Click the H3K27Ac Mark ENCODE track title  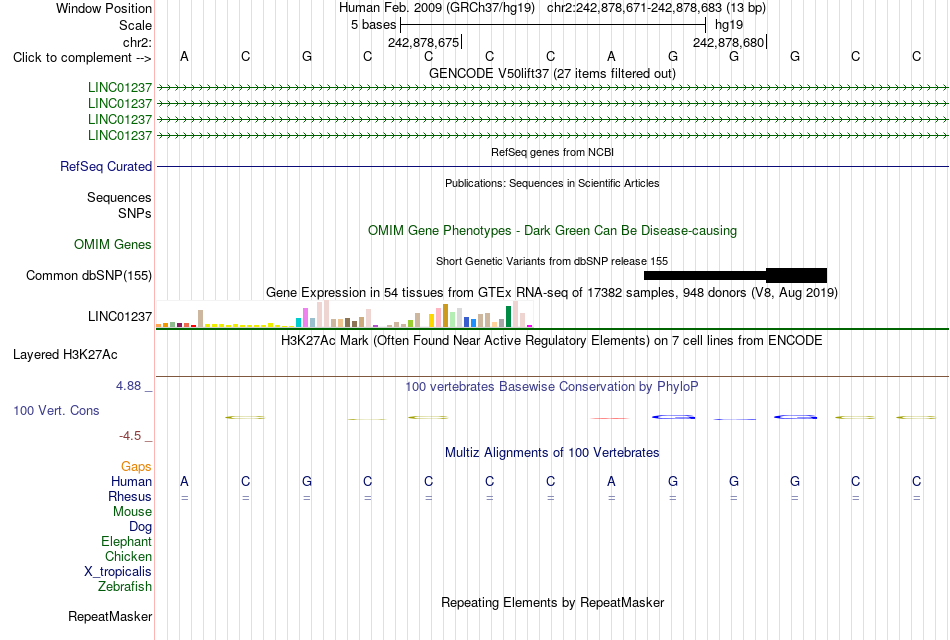click(x=552, y=341)
